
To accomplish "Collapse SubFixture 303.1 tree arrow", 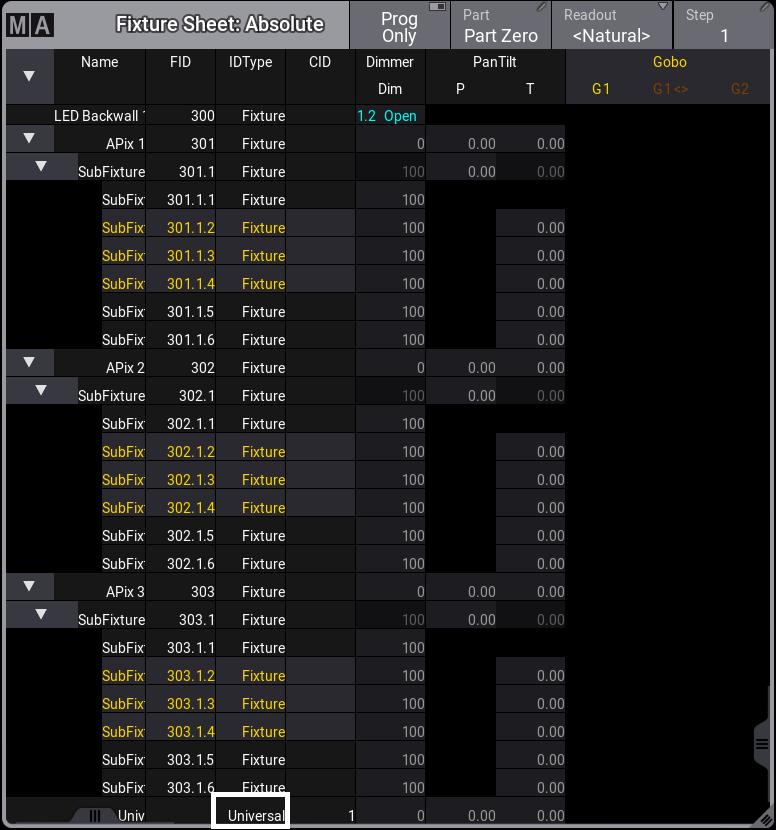I will tap(41, 614).
